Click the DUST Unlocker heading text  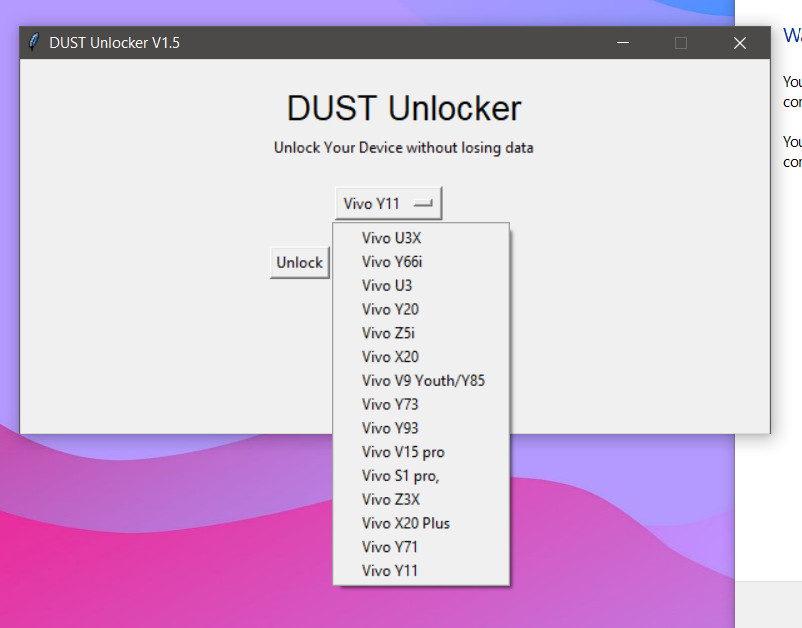pyautogui.click(x=404, y=108)
